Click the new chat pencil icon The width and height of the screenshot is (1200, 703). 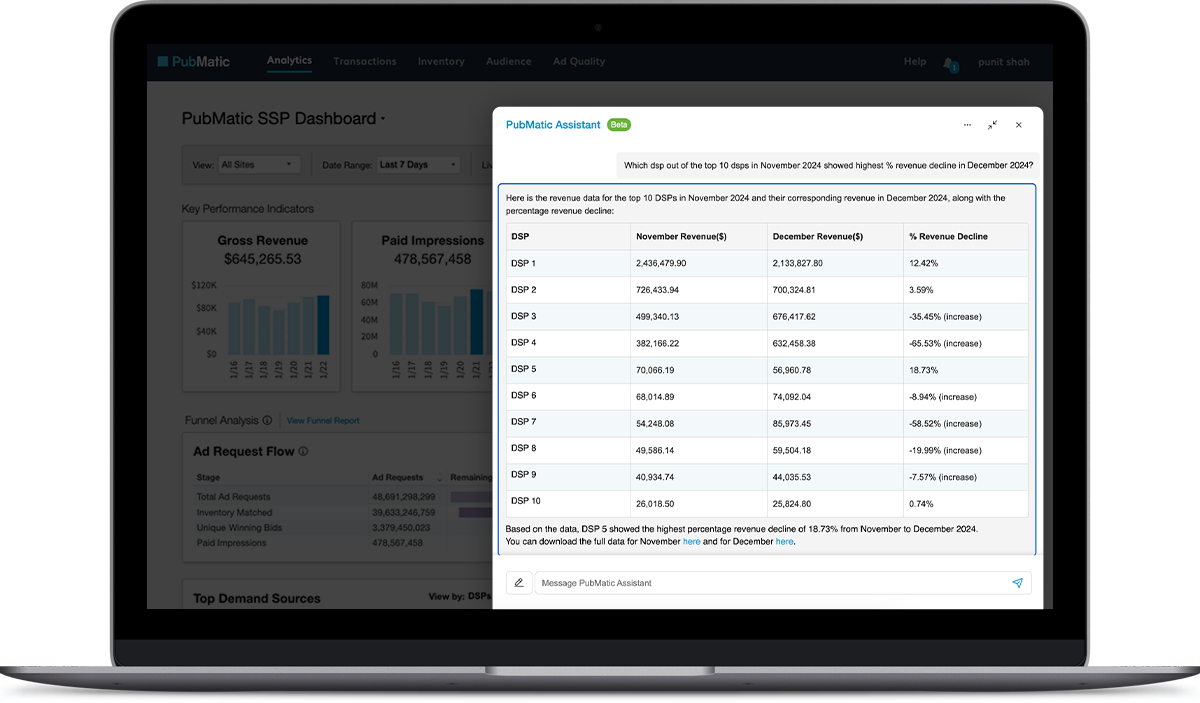[519, 583]
